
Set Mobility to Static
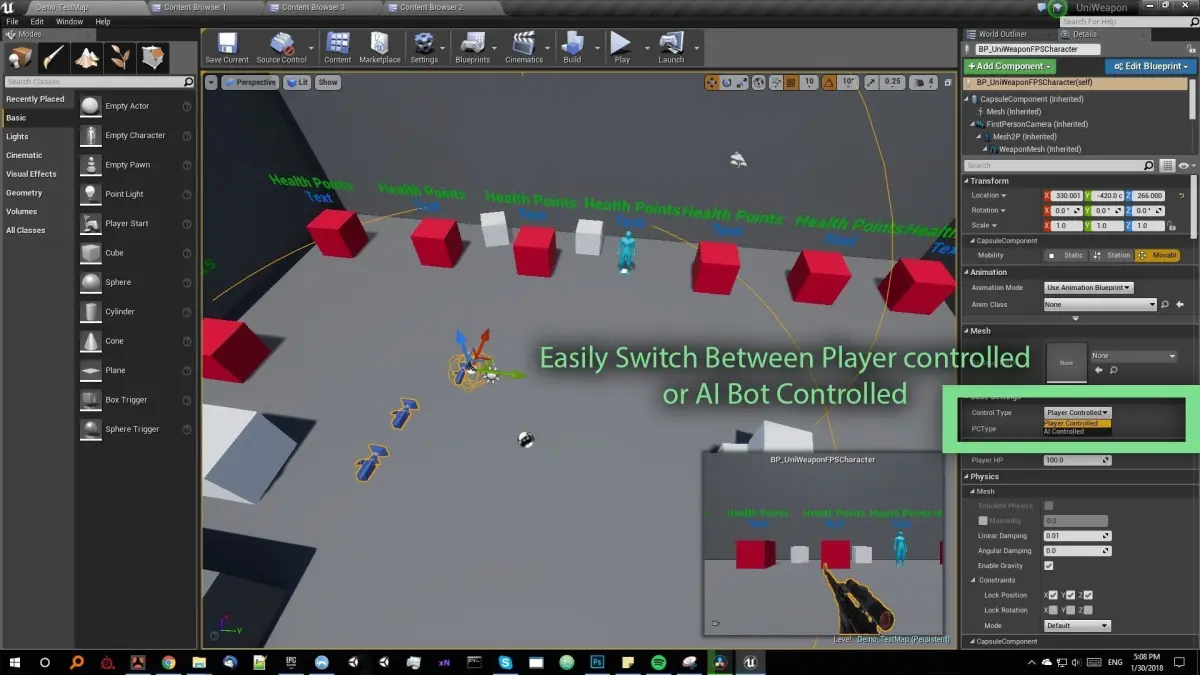[x=1066, y=255]
